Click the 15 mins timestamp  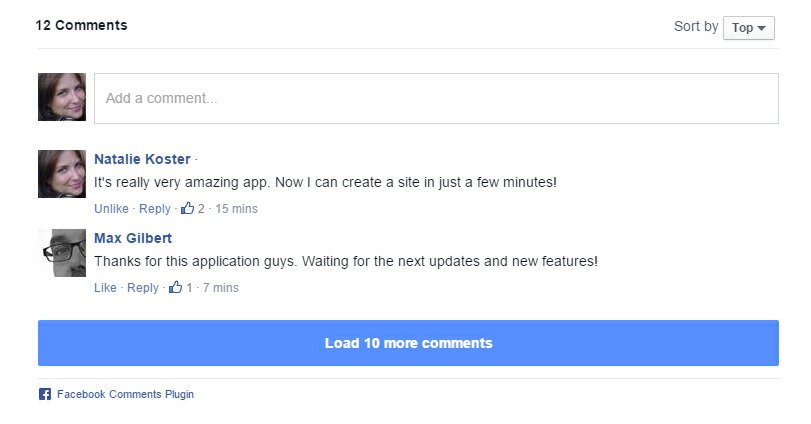pos(236,209)
